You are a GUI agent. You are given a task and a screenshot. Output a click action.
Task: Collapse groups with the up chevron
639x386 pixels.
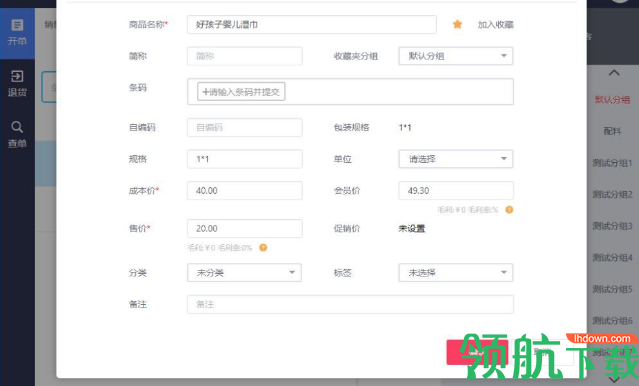tap(614, 73)
